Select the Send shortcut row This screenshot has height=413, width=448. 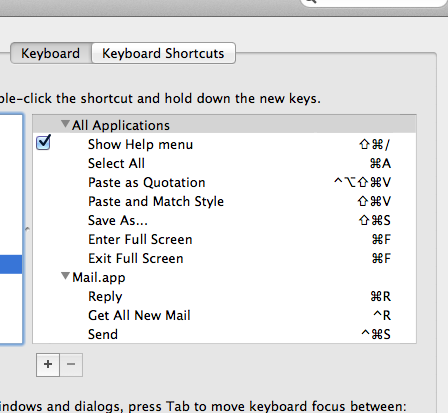[224, 334]
